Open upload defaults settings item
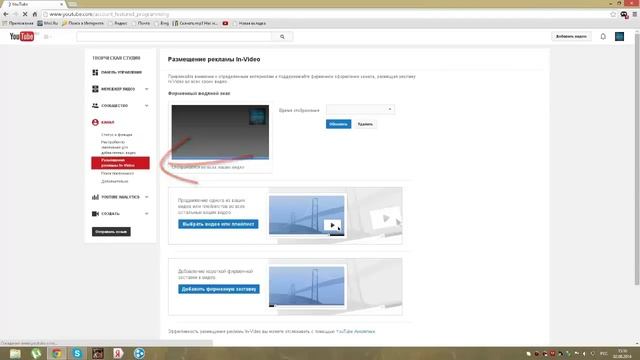640x360 pixels. point(118,147)
